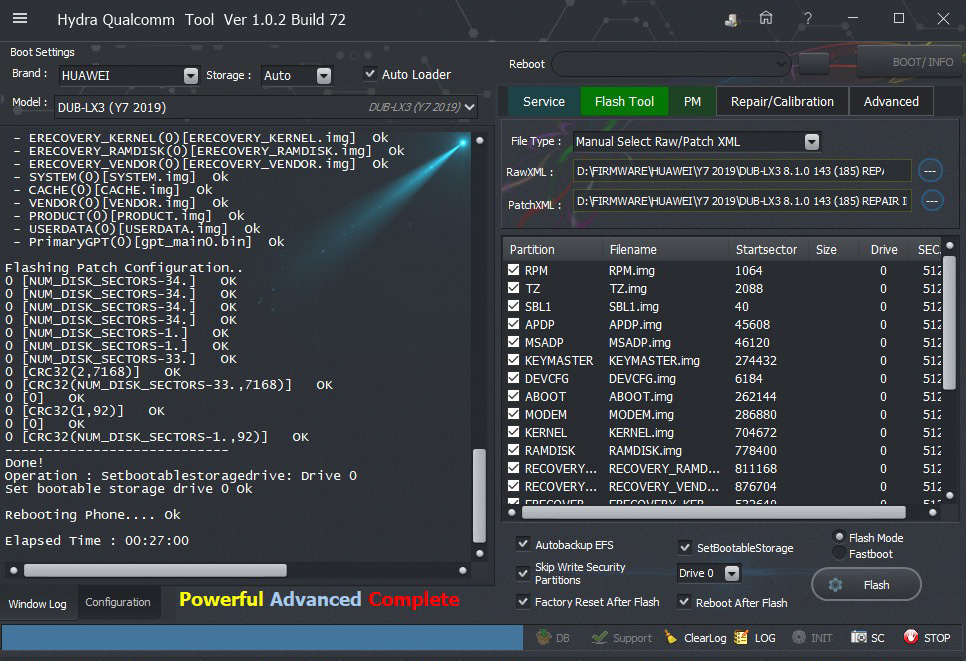Image resolution: width=966 pixels, height=661 pixels.
Task: Browse for RawXML file
Action: [930, 171]
